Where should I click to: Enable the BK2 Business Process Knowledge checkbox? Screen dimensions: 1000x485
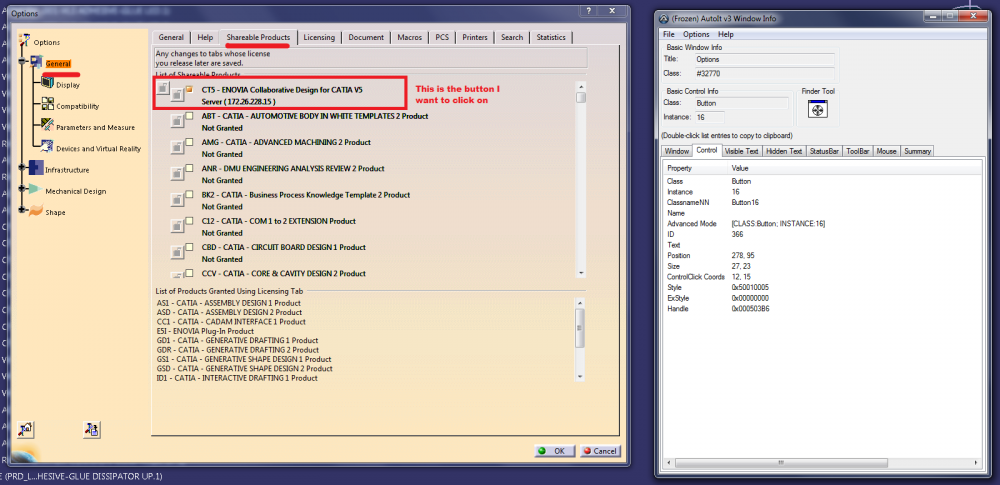(x=189, y=194)
